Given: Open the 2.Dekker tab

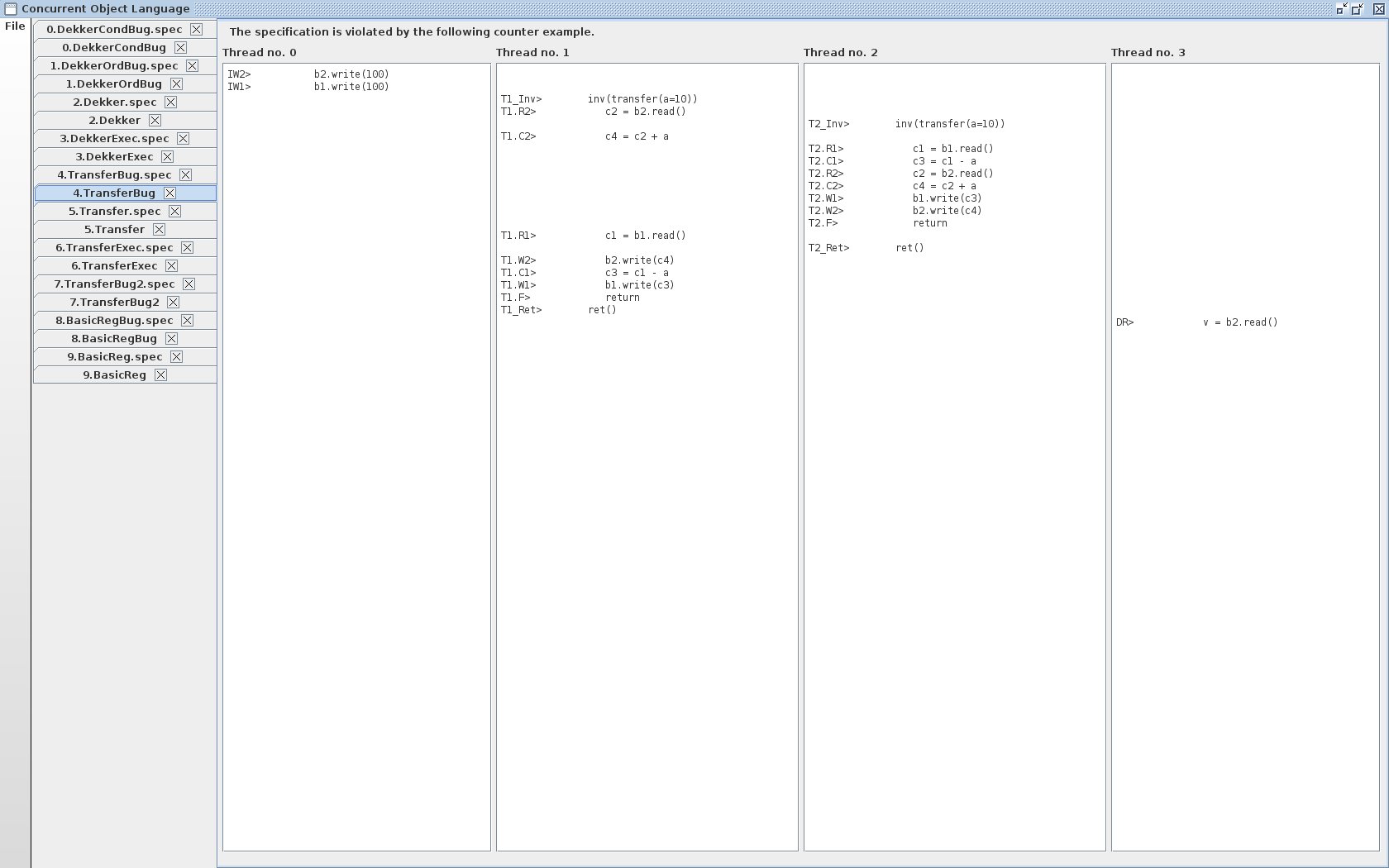Looking at the screenshot, I should pyautogui.click(x=125, y=120).
